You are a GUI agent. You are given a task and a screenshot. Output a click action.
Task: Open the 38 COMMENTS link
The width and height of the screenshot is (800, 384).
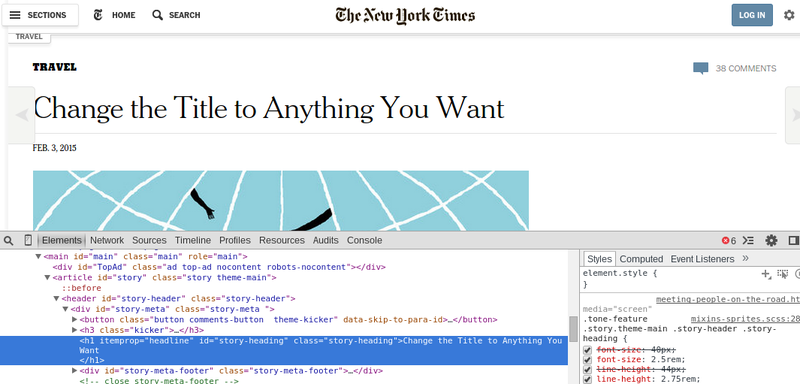(x=745, y=68)
